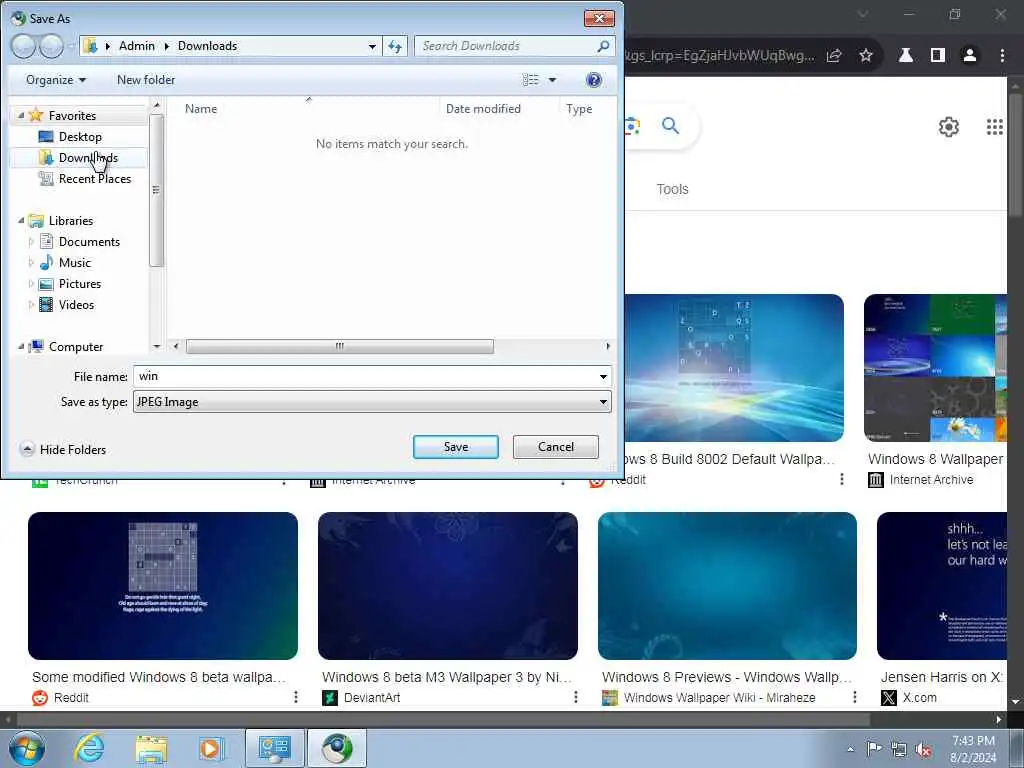Click the Admin breadcrumb in address bar
The height and width of the screenshot is (768, 1024).
[x=136, y=46]
